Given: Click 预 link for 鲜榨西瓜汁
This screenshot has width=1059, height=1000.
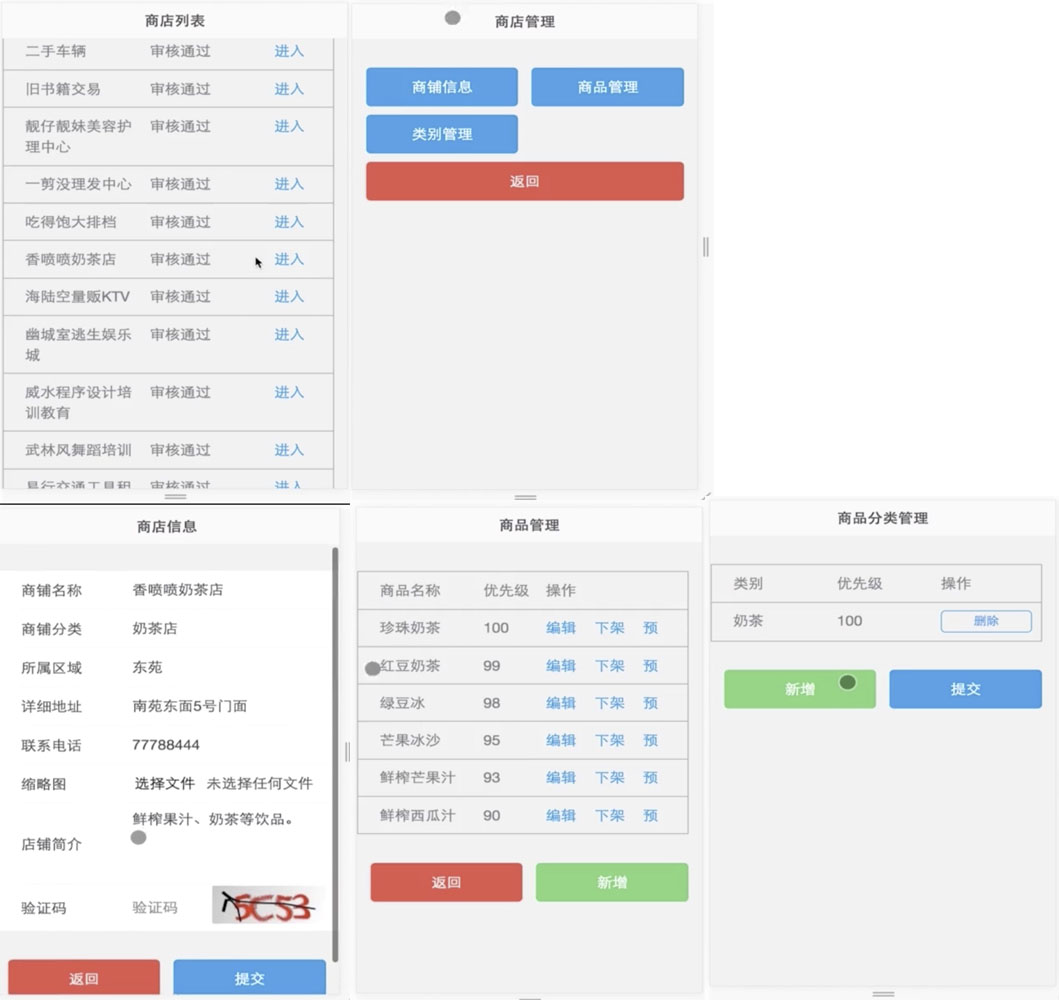Looking at the screenshot, I should [650, 816].
